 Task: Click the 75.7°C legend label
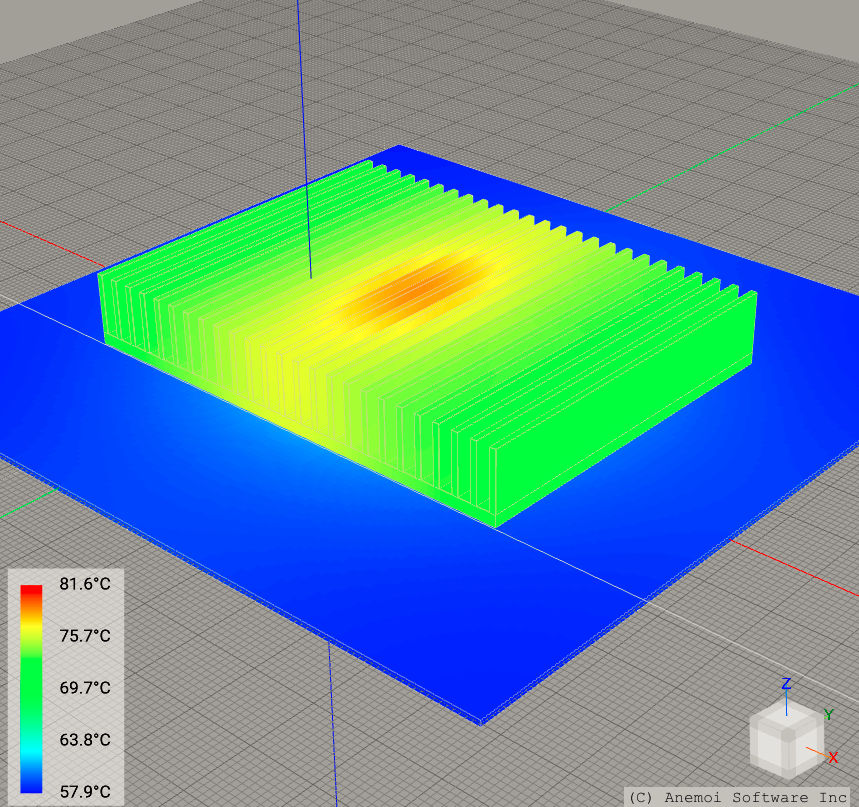point(85,636)
